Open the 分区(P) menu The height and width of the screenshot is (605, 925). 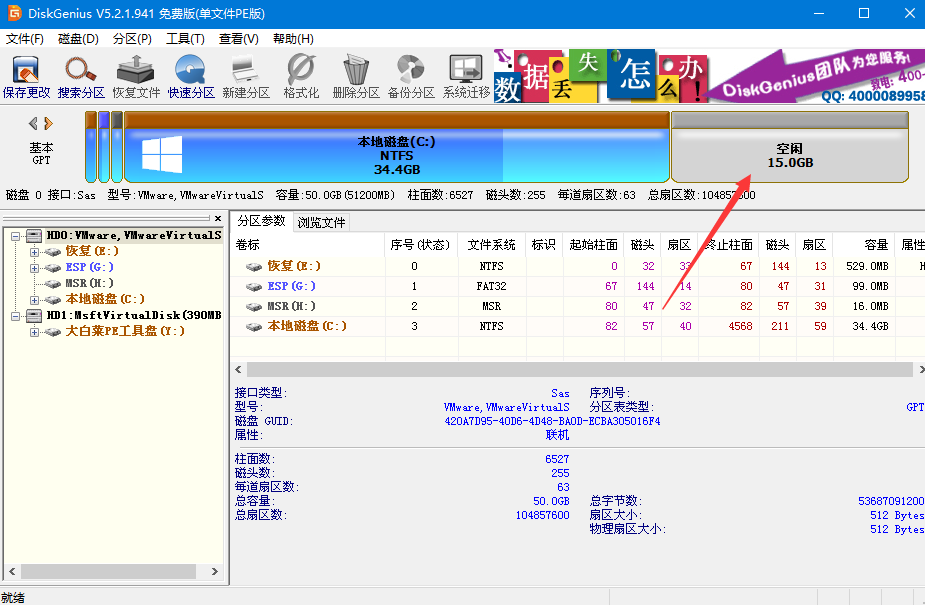click(x=132, y=39)
